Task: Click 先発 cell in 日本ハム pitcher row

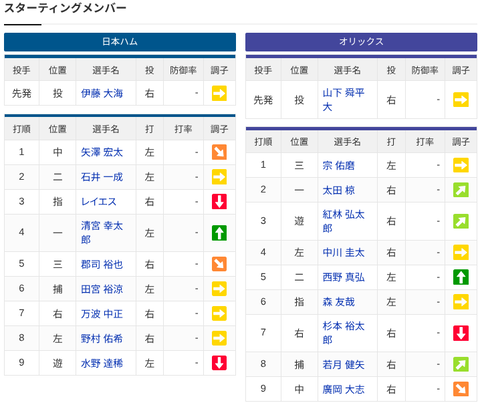Action: (x=22, y=93)
